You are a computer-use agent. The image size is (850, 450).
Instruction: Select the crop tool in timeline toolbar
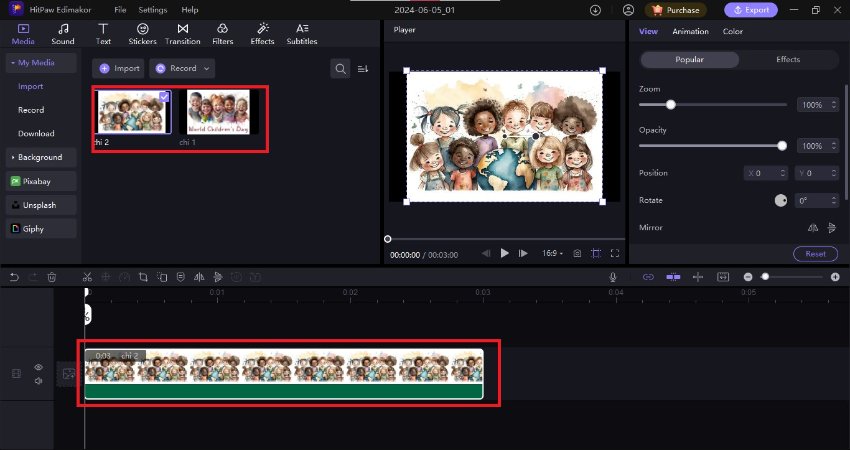click(143, 277)
